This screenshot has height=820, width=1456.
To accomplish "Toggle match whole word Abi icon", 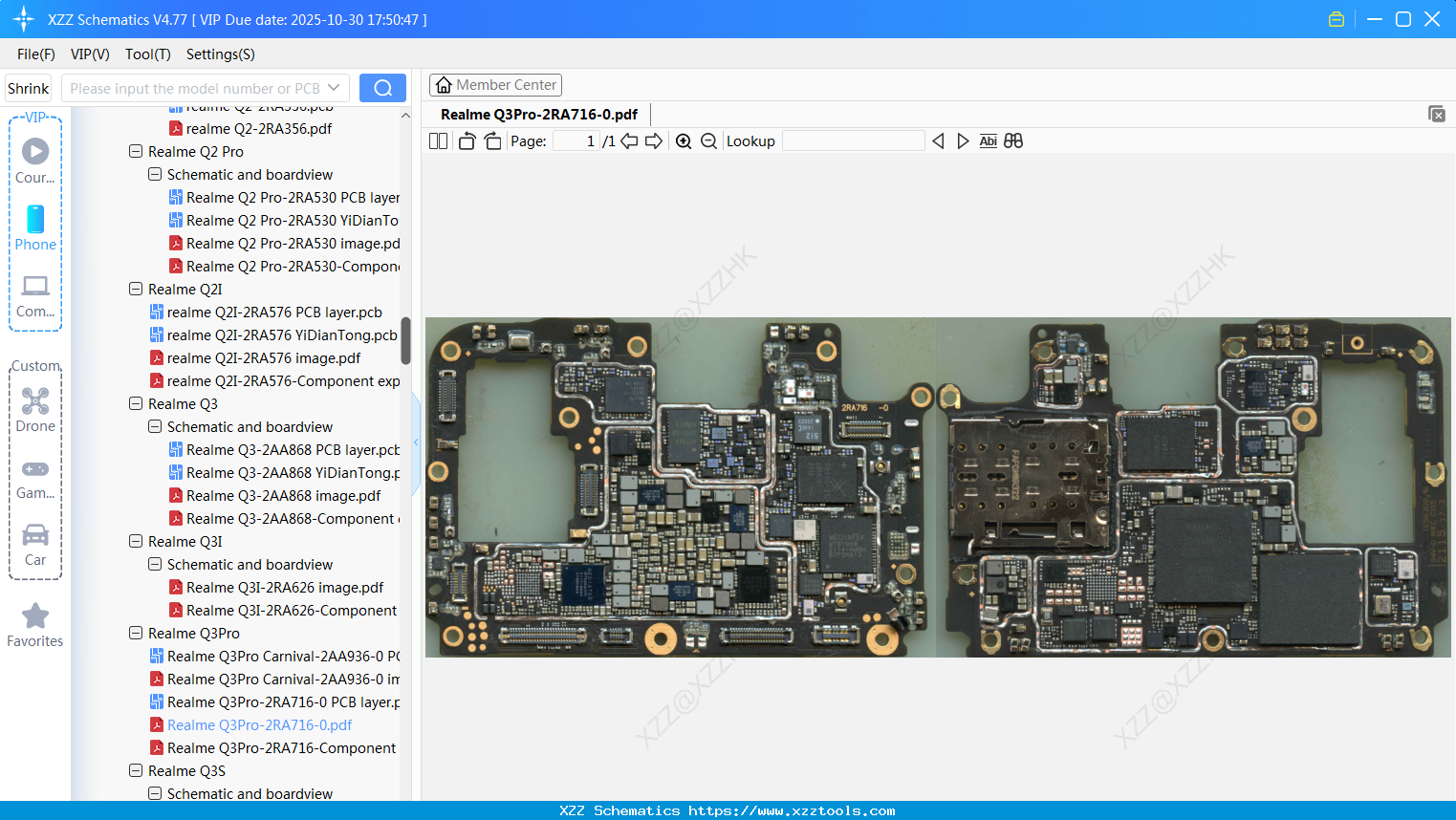I will point(989,141).
